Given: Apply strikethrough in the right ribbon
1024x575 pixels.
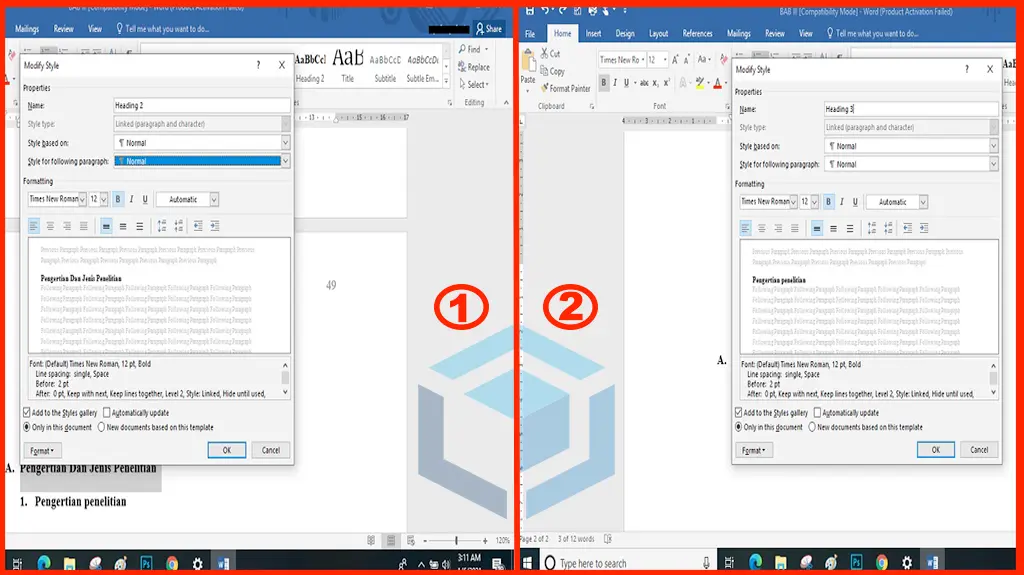Looking at the screenshot, I should (x=644, y=83).
